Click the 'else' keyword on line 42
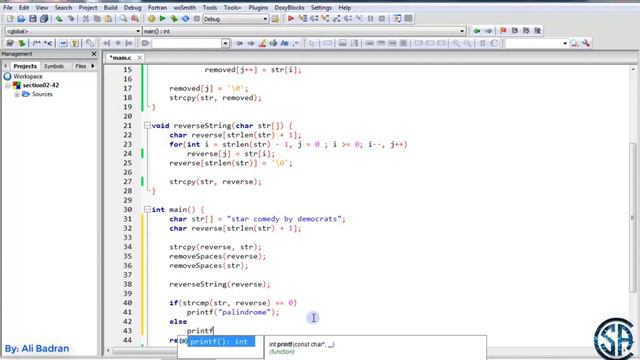 pyautogui.click(x=178, y=322)
